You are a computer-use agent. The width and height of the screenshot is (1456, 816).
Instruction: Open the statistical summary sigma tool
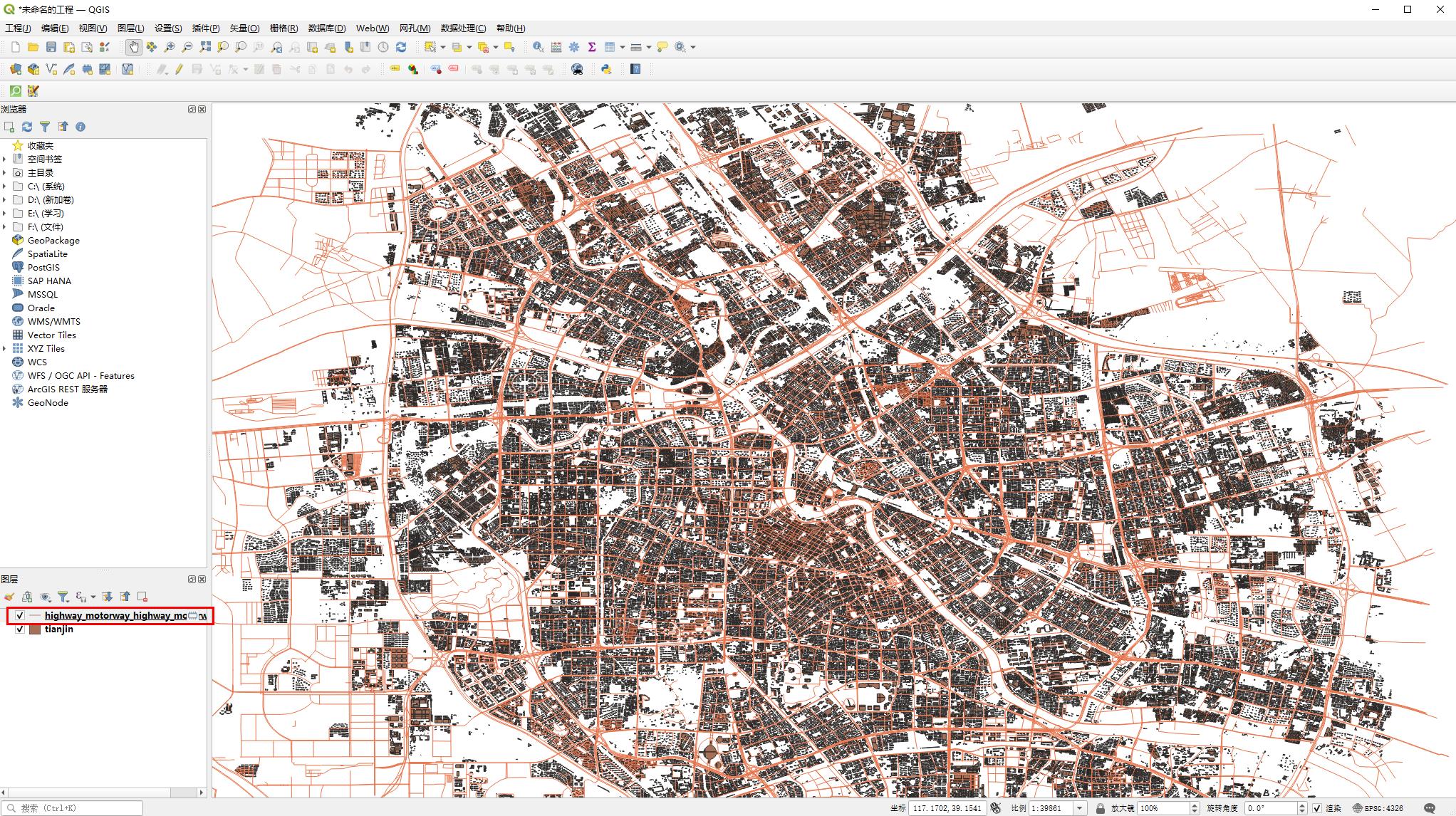point(592,47)
